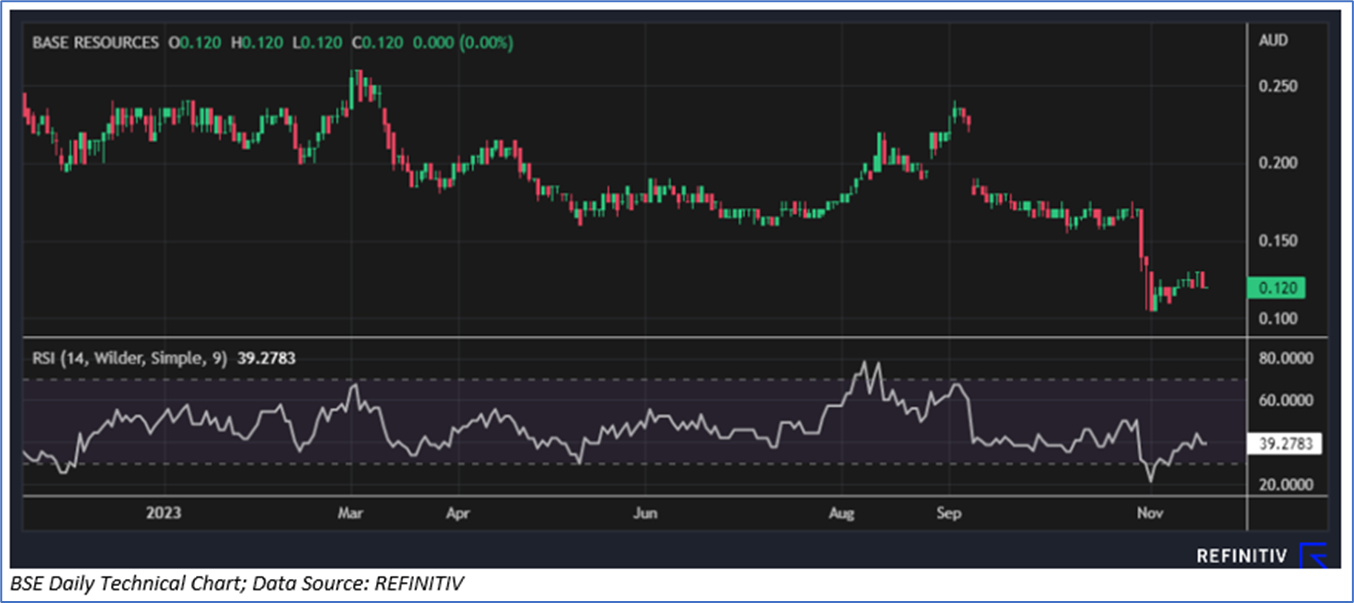Click the white 39.2783 RSI value tag
The width and height of the screenshot is (1354, 603).
1286,444
